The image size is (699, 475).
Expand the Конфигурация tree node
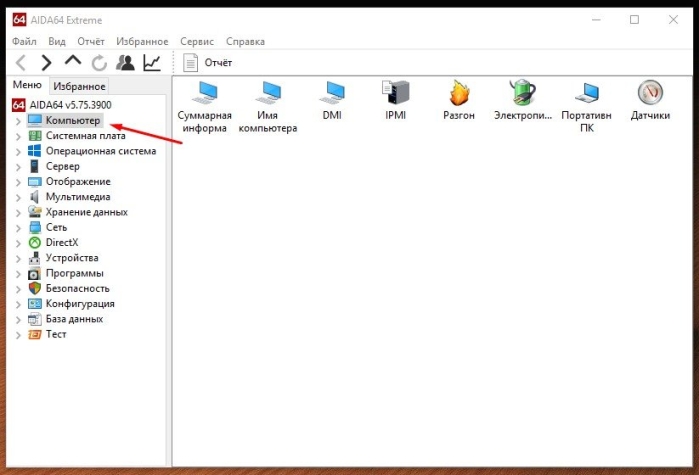coord(18,304)
